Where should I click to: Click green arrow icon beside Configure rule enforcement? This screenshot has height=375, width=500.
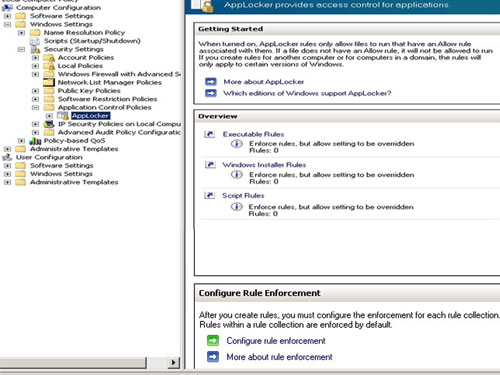pos(213,341)
